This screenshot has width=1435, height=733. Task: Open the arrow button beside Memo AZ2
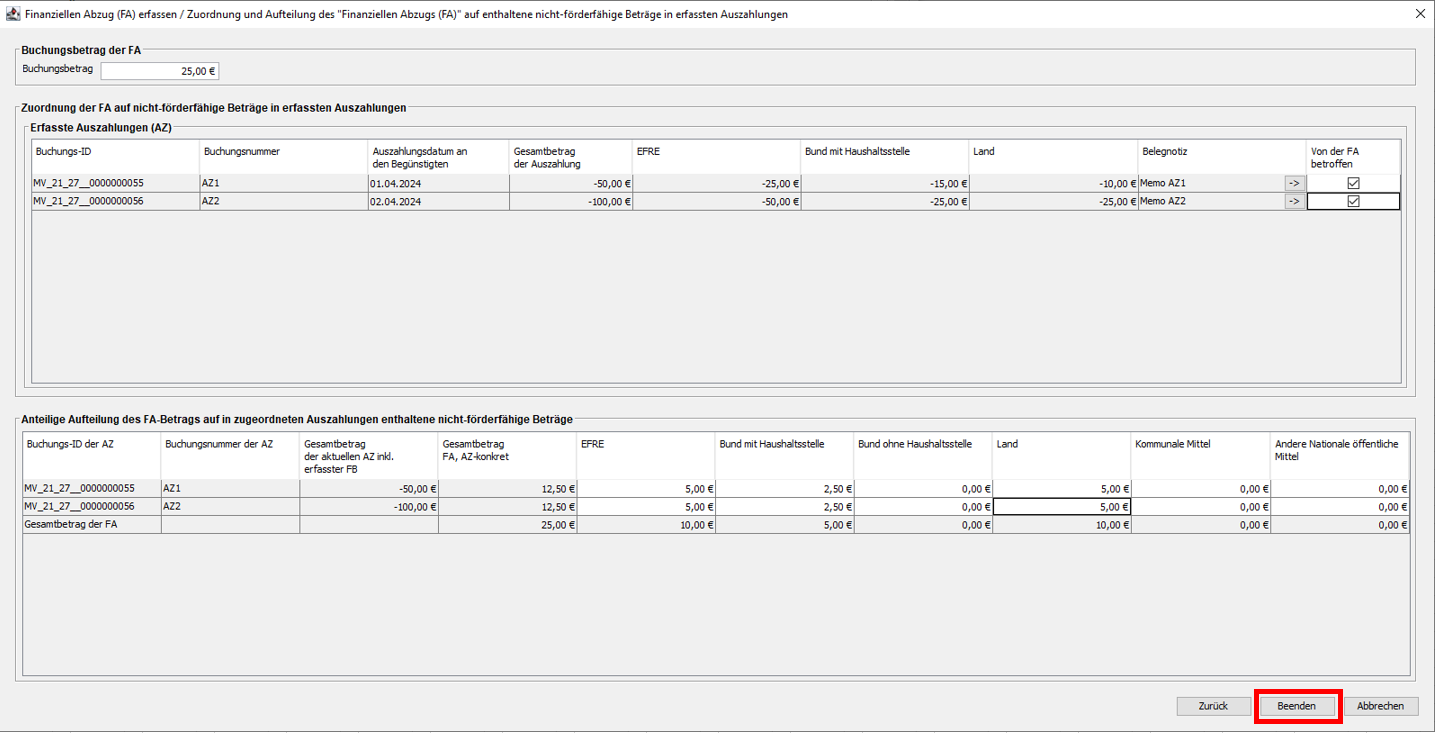click(1294, 201)
